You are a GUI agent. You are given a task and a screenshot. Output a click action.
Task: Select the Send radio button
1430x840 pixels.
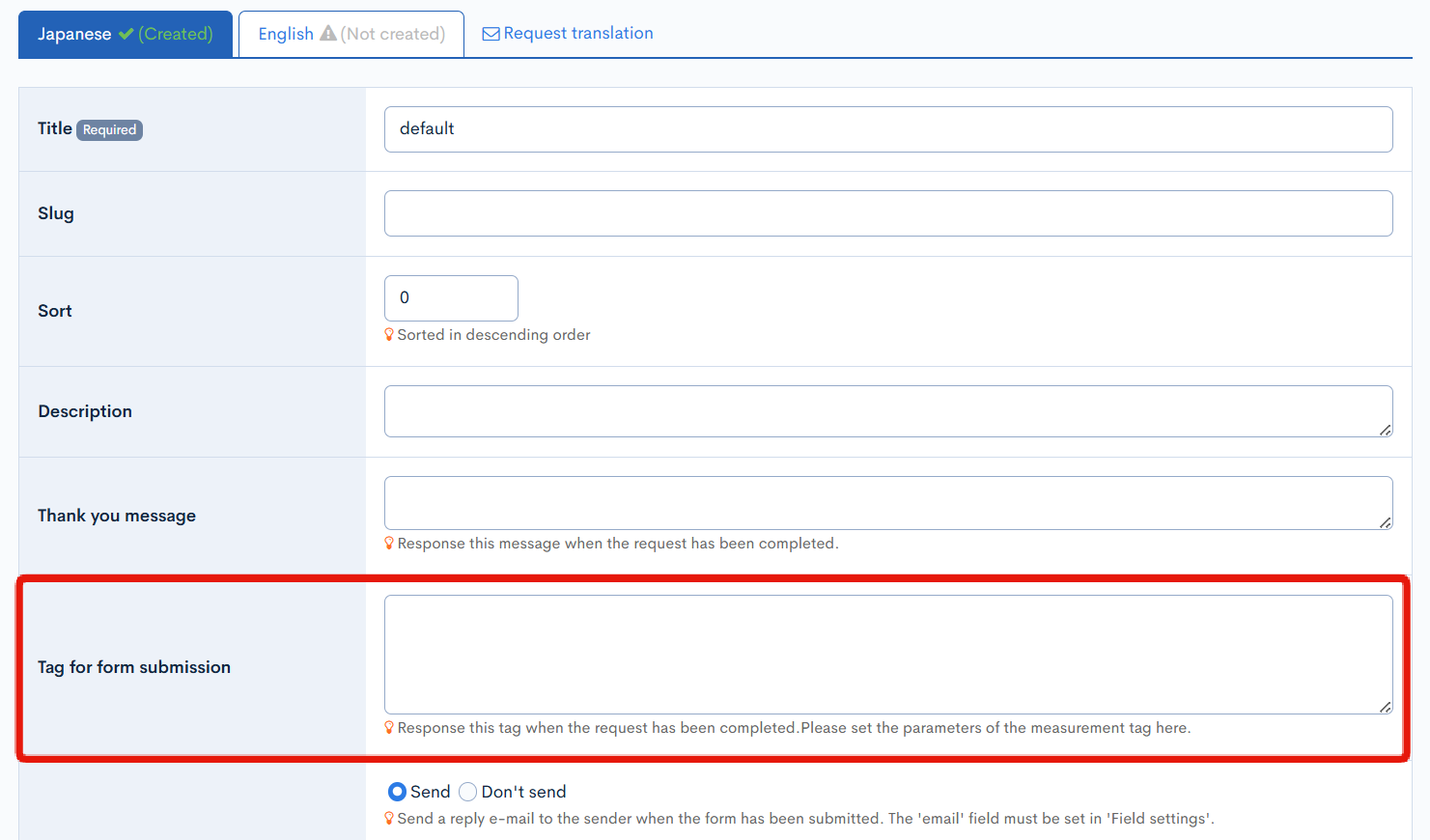[x=397, y=792]
